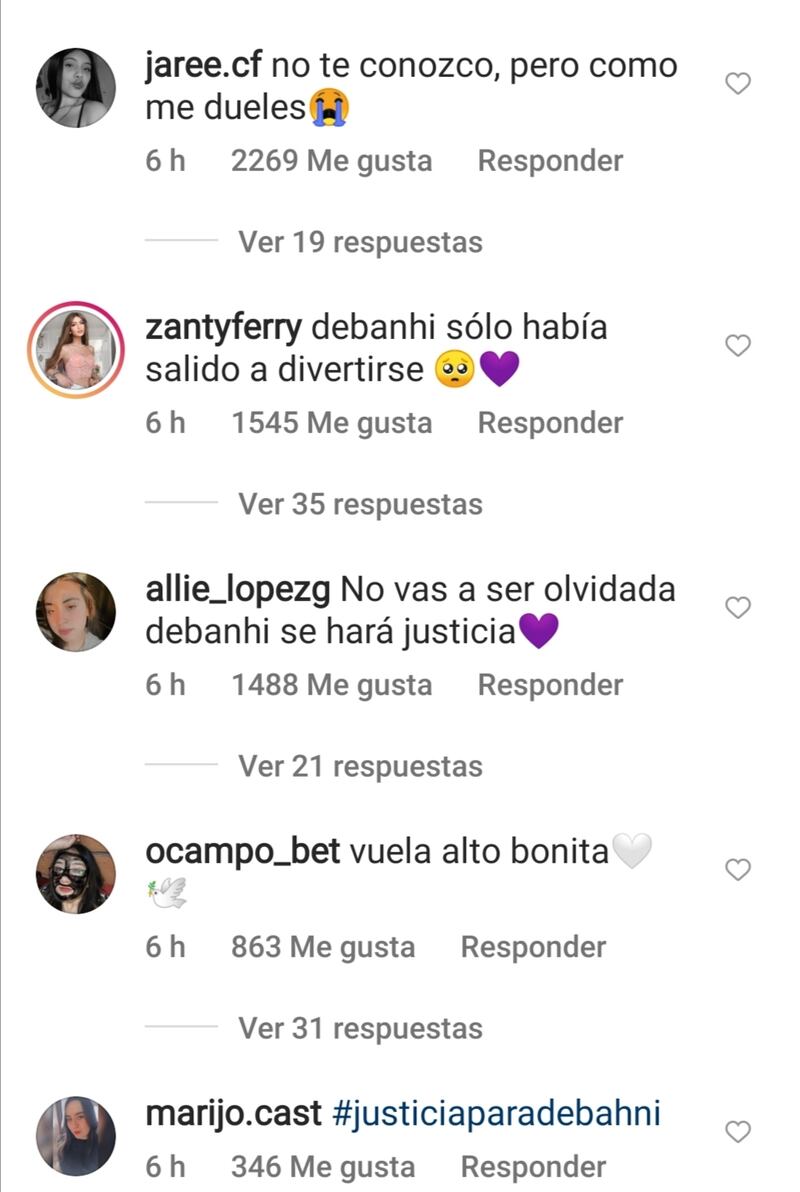Expand 'Ver 35 respuestas' replies
Viewport: 800px width, 1192px height.
pos(360,504)
